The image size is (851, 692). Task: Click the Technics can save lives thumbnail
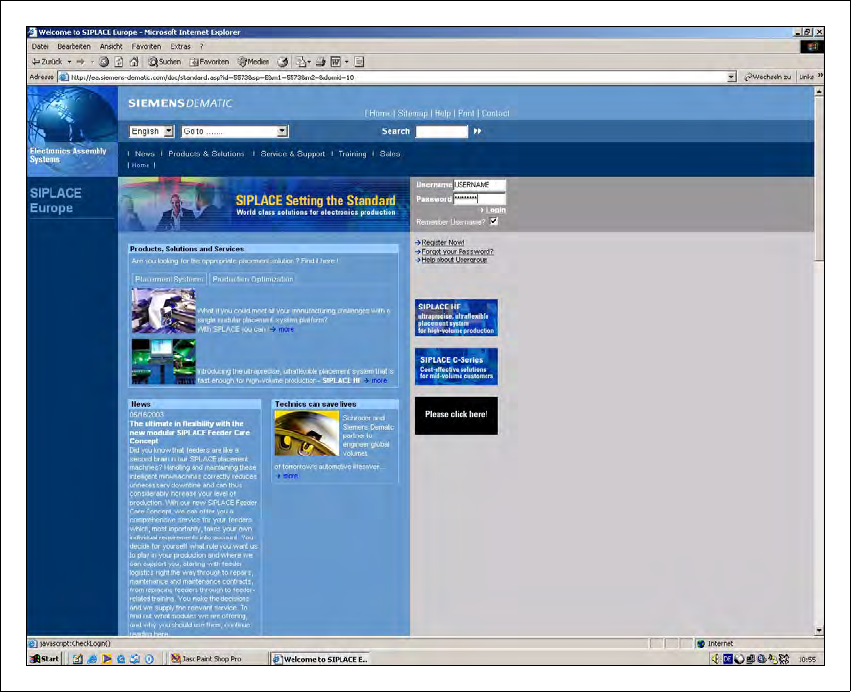(x=307, y=433)
